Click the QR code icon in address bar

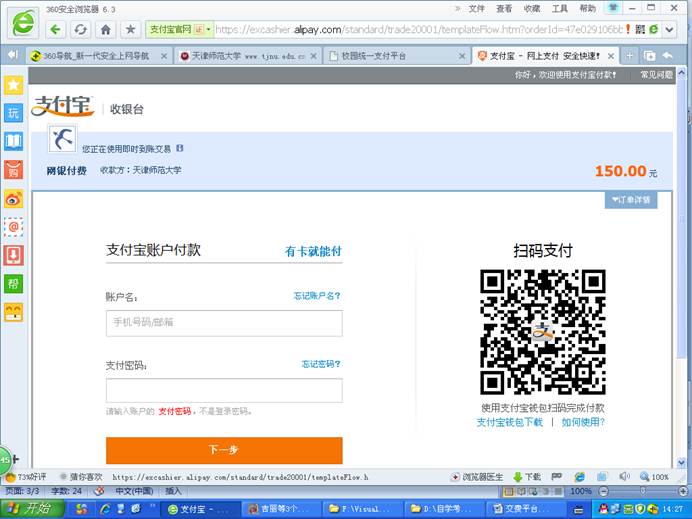[x=640, y=30]
